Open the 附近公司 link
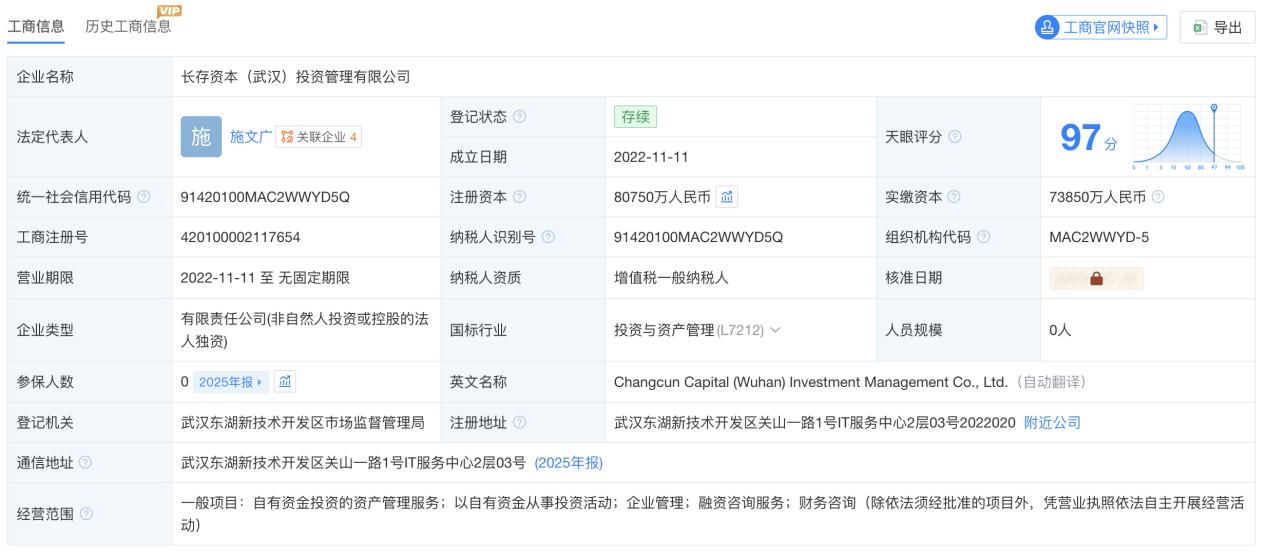This screenshot has height=556, width=1267. (1052, 423)
